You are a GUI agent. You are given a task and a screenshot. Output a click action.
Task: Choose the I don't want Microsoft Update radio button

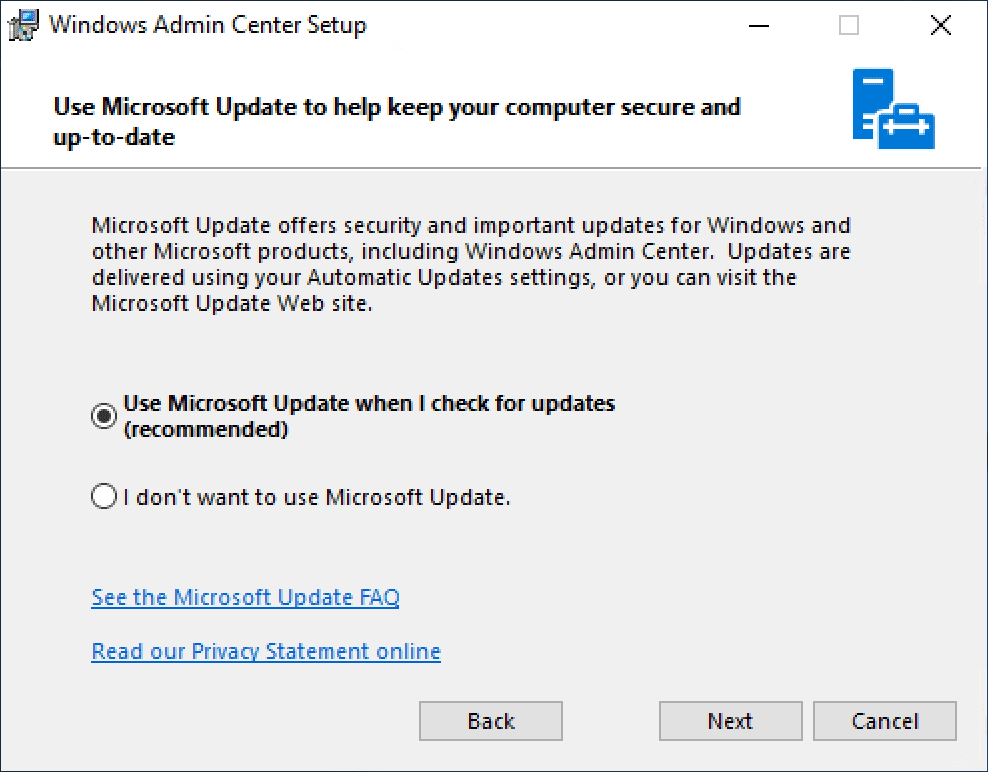[104, 496]
